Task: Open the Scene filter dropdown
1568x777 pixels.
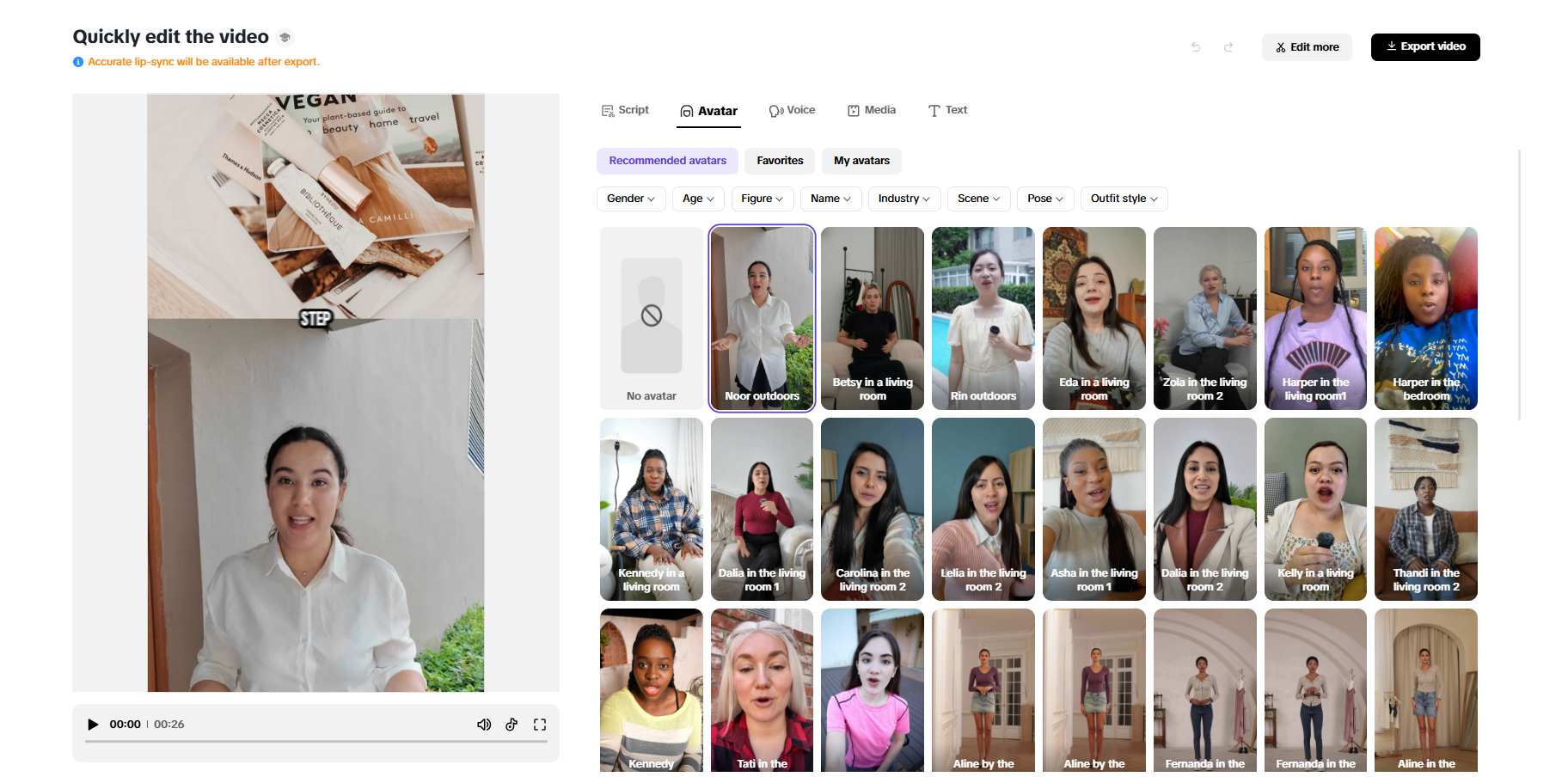Action: click(977, 199)
